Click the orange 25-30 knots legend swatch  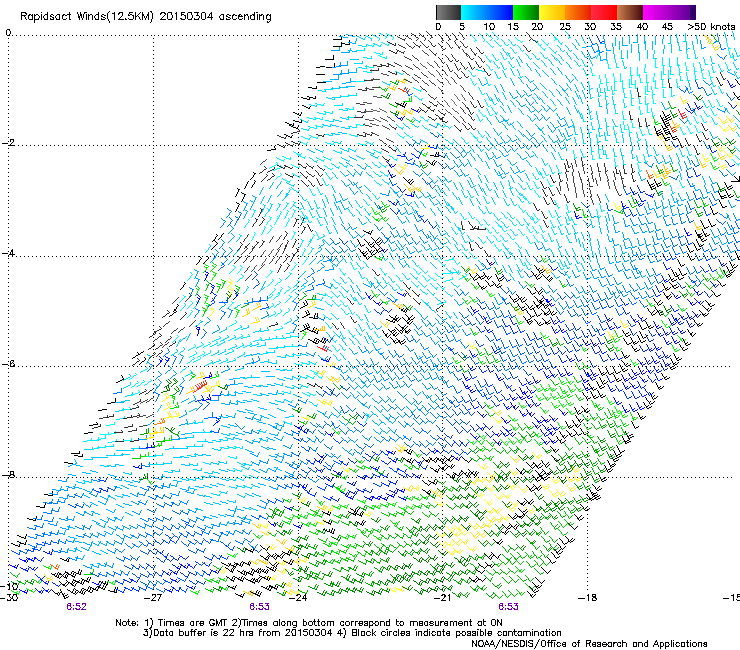click(x=578, y=12)
